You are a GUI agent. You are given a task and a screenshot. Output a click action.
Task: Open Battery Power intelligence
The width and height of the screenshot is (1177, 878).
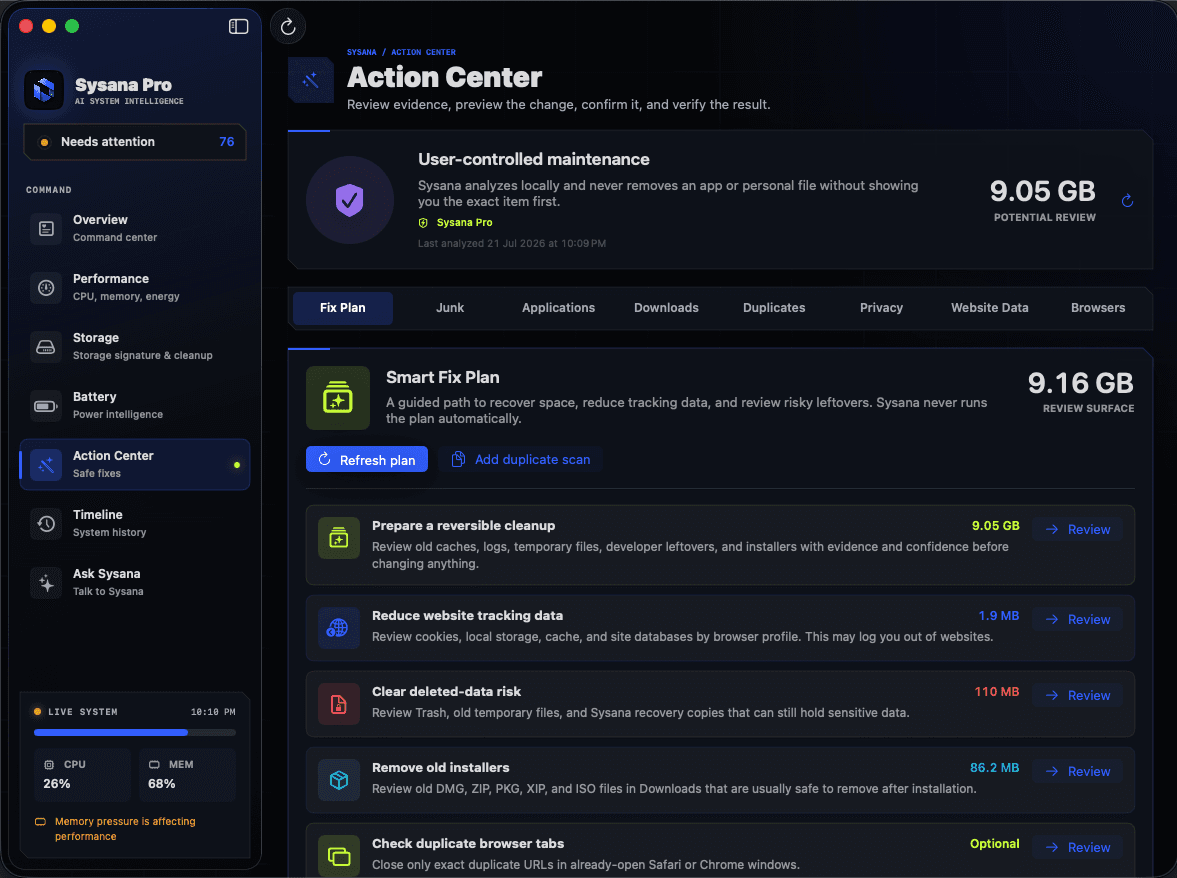(x=135, y=406)
